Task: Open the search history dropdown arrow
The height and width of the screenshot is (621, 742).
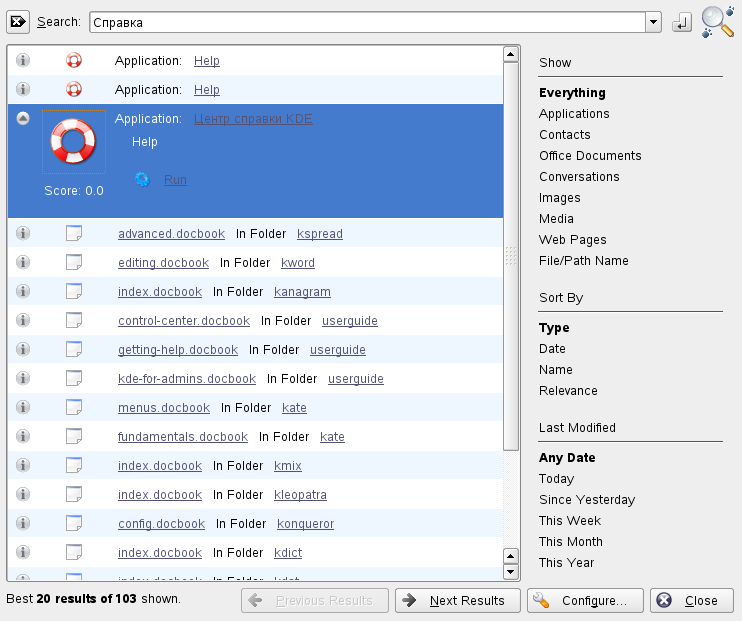Action: click(654, 22)
